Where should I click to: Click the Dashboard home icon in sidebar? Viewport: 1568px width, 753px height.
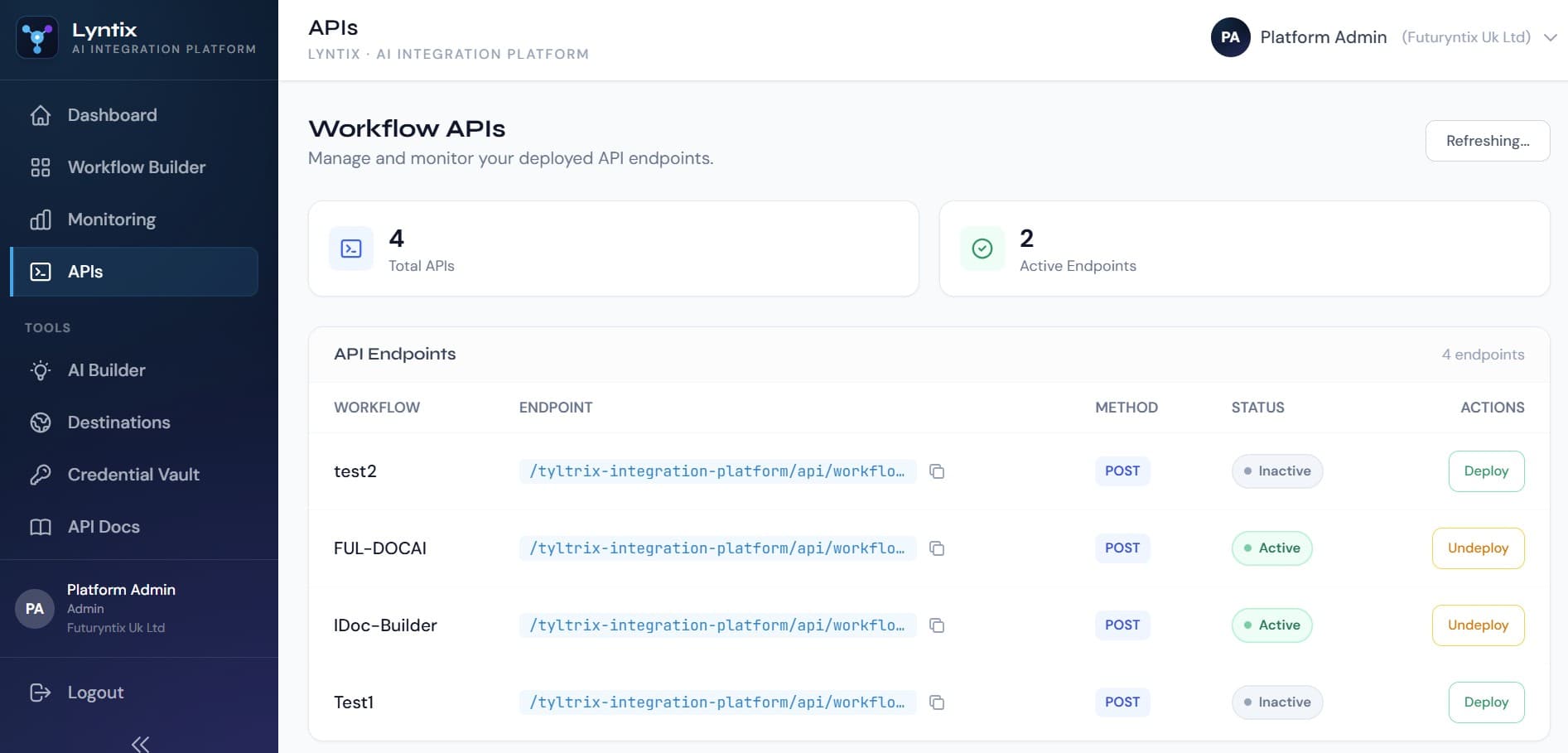41,115
